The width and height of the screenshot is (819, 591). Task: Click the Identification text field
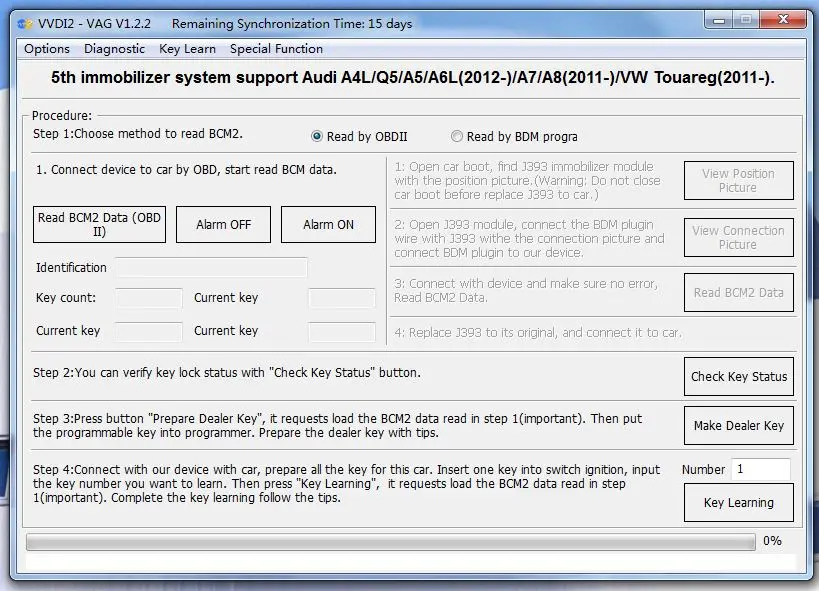click(211, 268)
